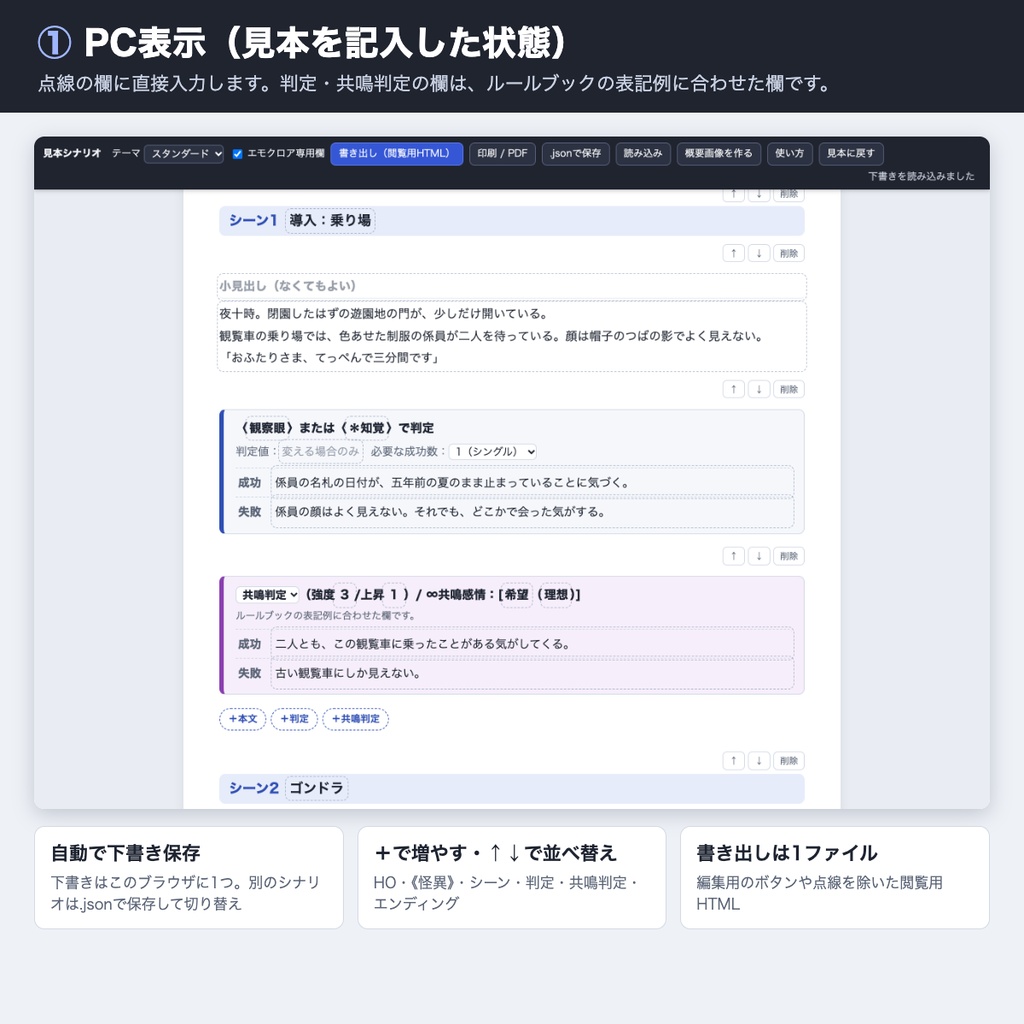Move the シーン2 ゴンドラ block down
The image size is (1024, 1024).
[759, 761]
